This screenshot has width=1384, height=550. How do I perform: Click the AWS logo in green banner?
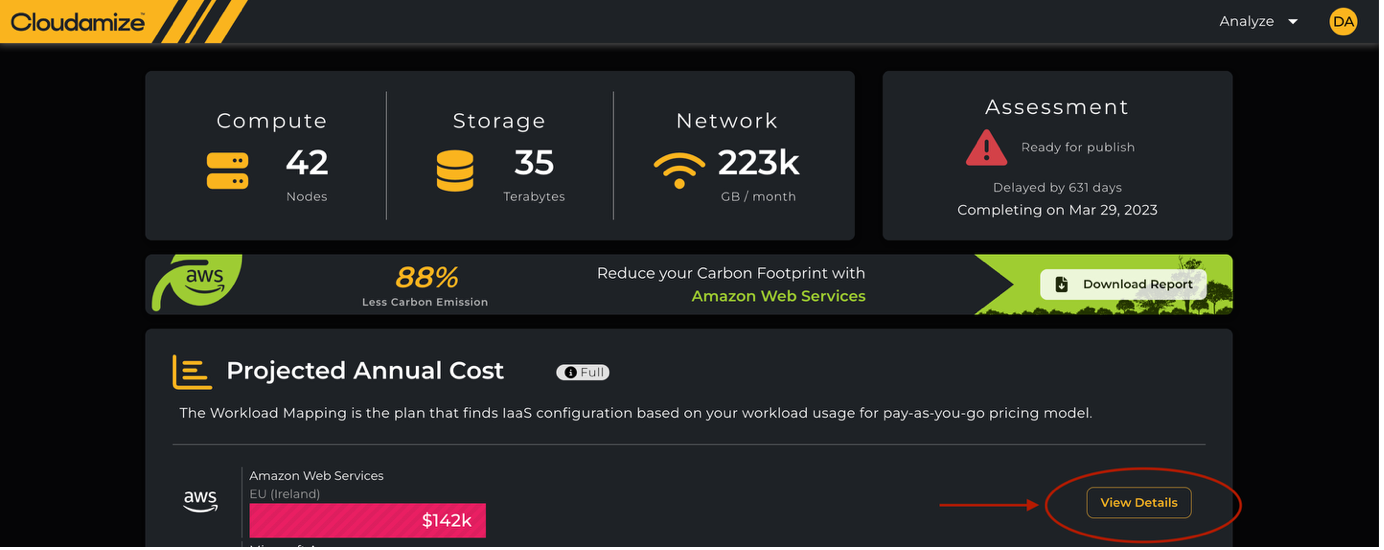click(x=204, y=279)
